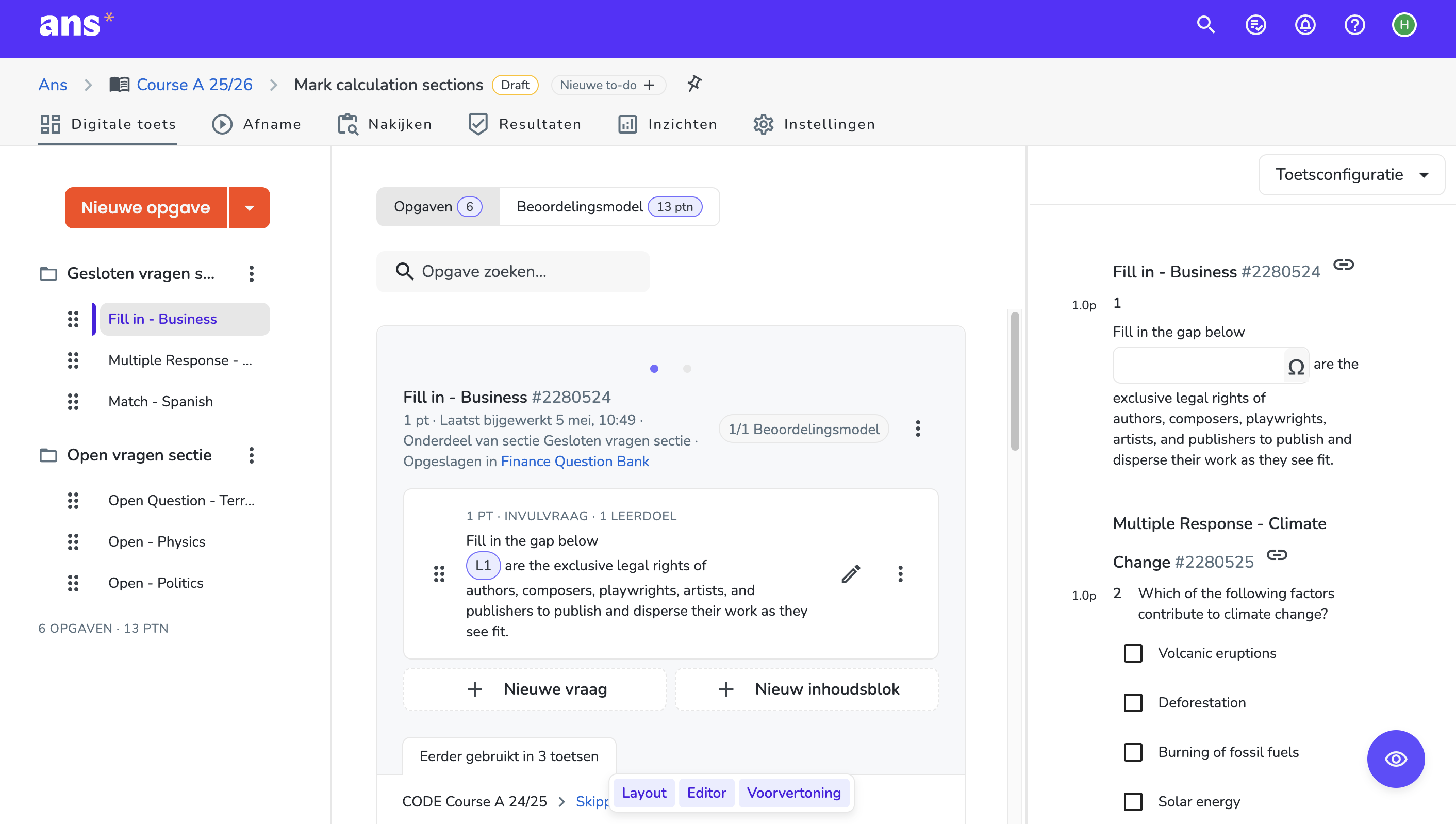Open the Resultaten tab

(524, 124)
